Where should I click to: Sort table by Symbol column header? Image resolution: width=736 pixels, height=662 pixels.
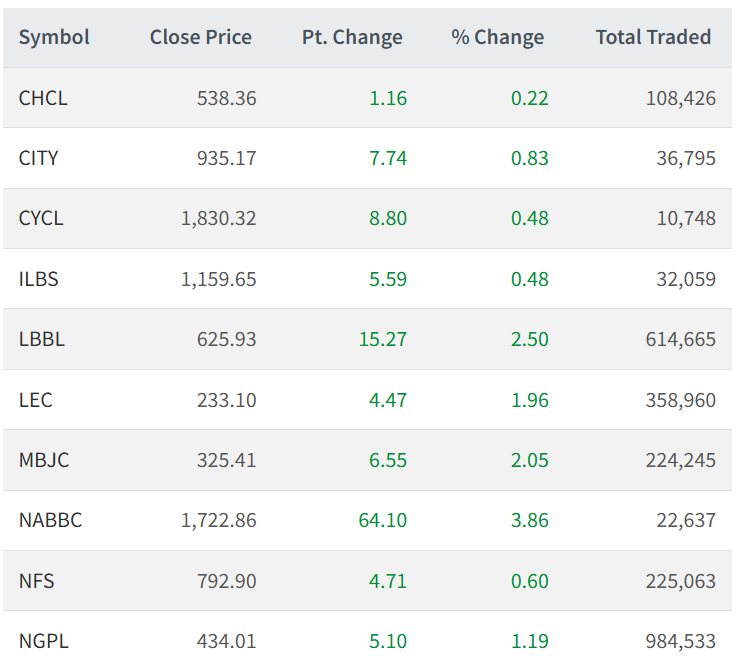tap(54, 37)
